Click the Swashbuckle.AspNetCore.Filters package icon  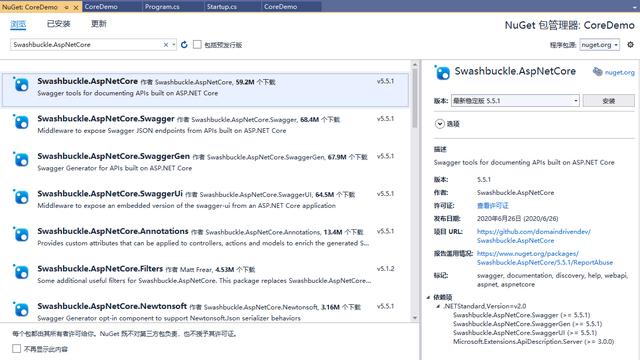tap(21, 273)
